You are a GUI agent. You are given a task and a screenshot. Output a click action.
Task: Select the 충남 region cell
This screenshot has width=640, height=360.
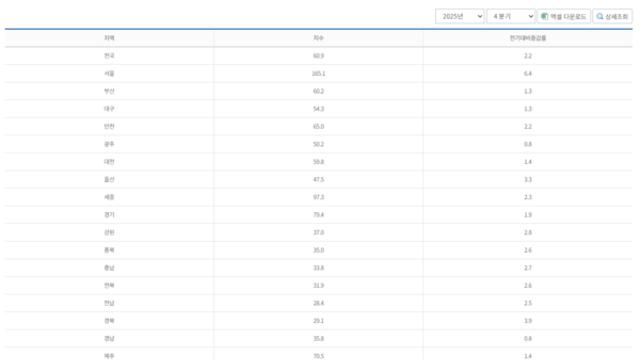click(x=109, y=268)
